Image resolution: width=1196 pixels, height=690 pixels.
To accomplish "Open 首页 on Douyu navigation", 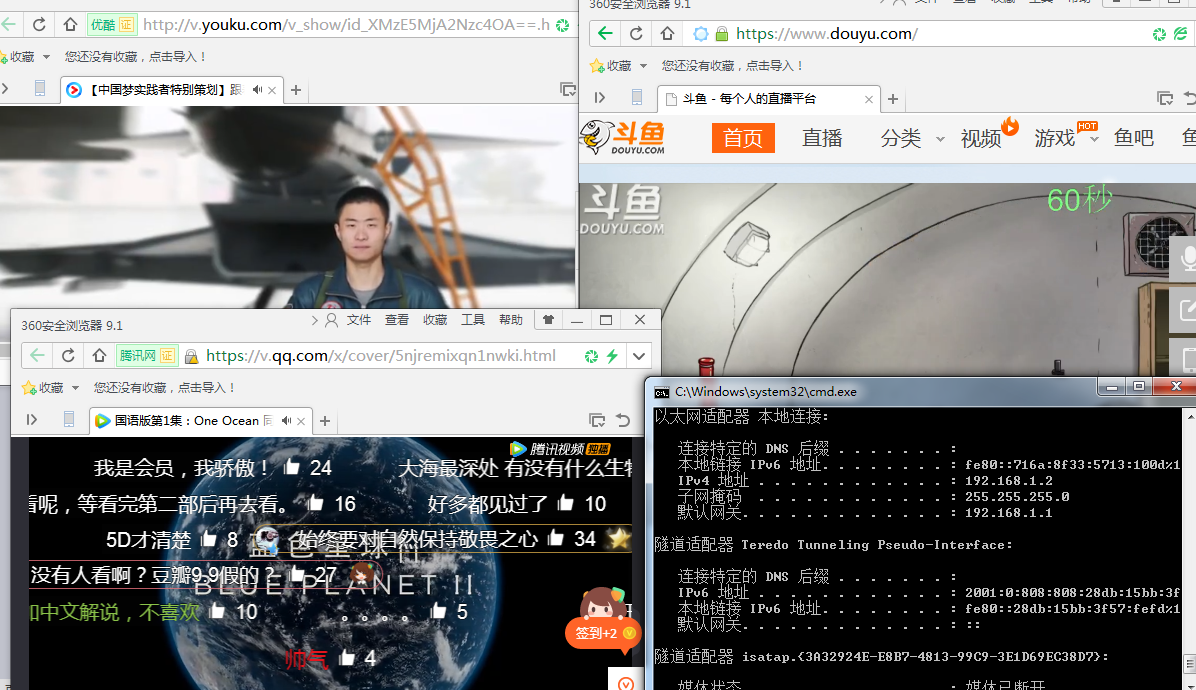I will click(x=743, y=138).
